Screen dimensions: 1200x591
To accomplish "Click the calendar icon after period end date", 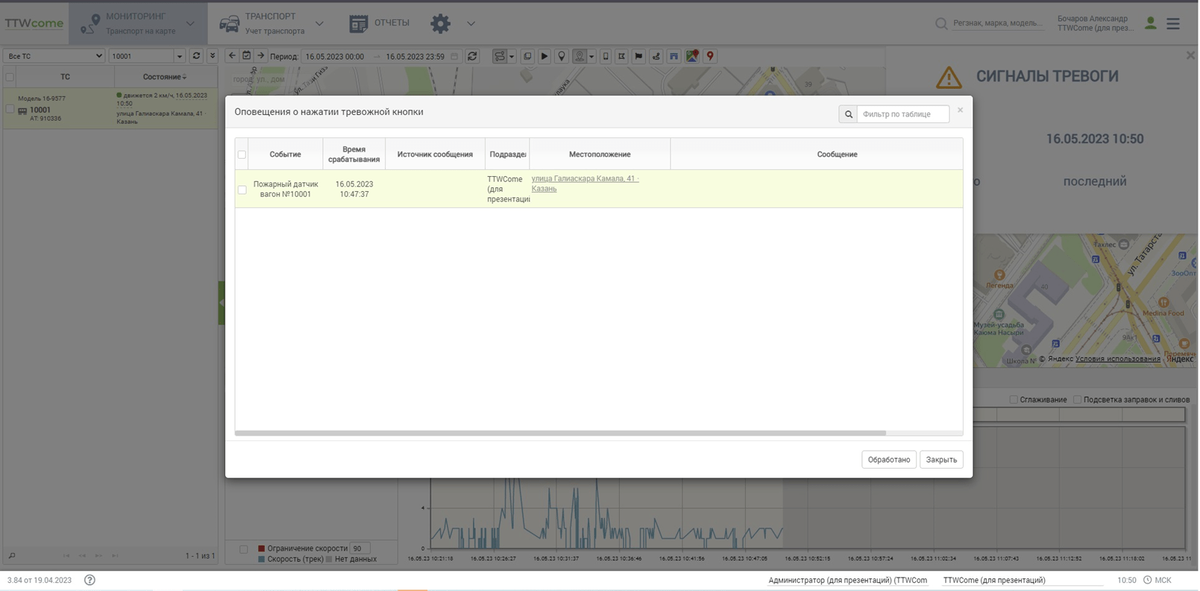I will tap(455, 56).
